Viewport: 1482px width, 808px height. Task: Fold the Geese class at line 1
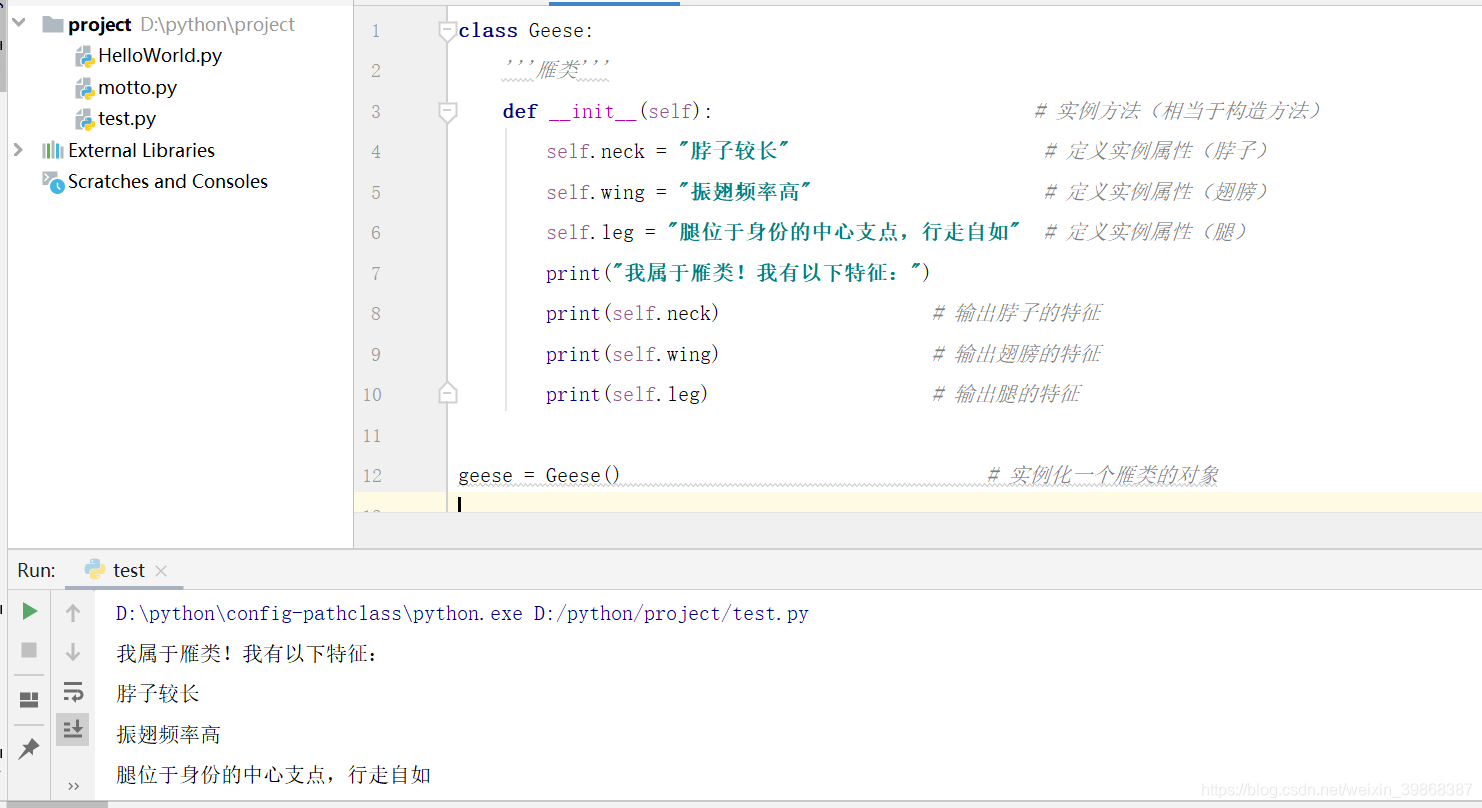point(447,32)
